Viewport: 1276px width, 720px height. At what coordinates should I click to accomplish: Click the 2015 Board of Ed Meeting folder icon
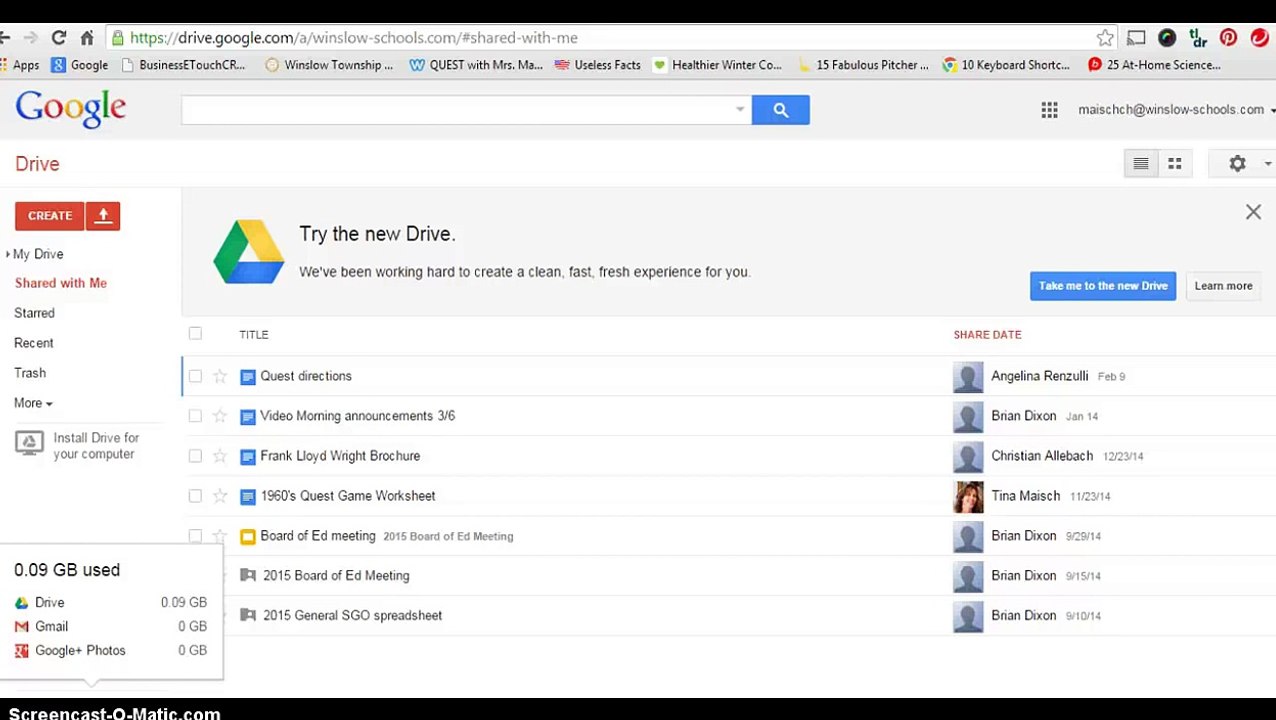point(248,576)
